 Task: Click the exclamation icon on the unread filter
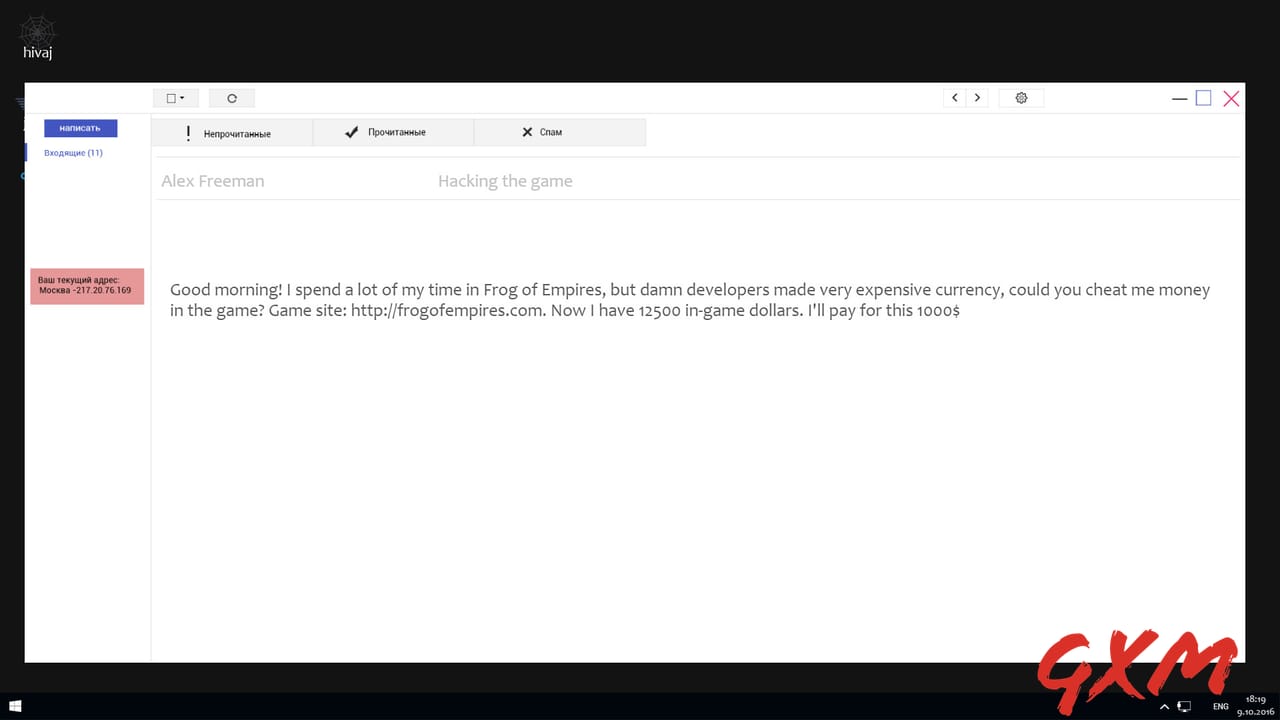[x=188, y=131]
